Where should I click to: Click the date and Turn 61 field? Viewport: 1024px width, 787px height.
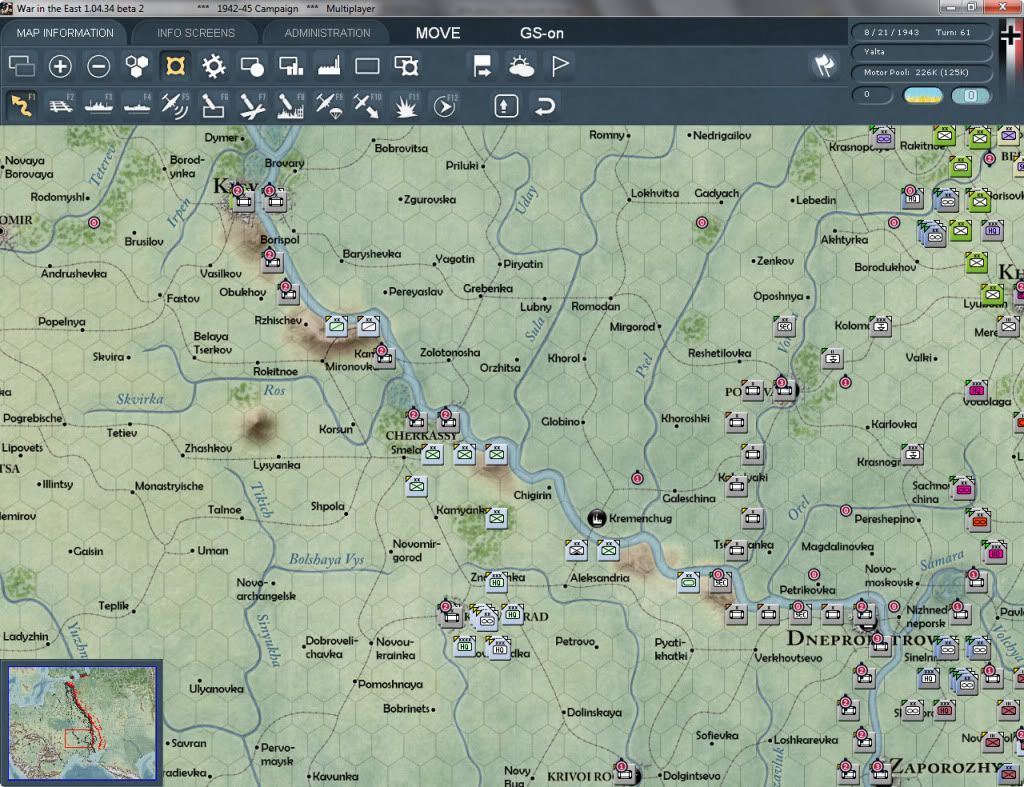(920, 32)
